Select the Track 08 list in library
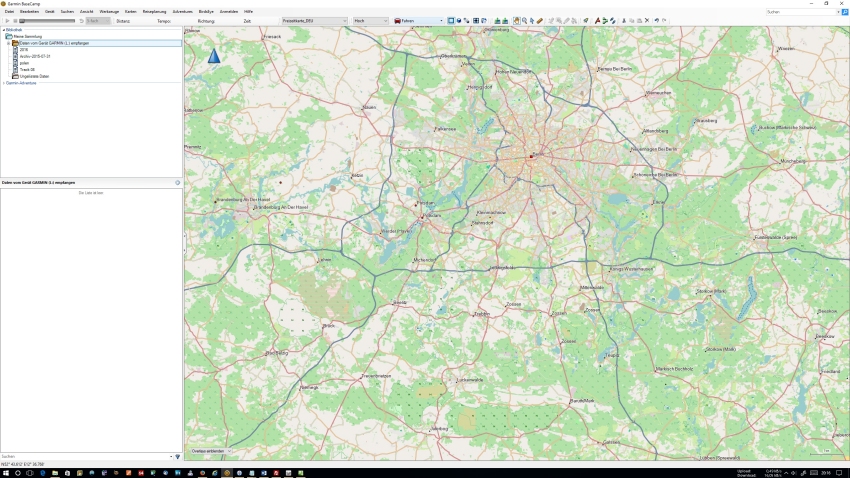 point(27,69)
